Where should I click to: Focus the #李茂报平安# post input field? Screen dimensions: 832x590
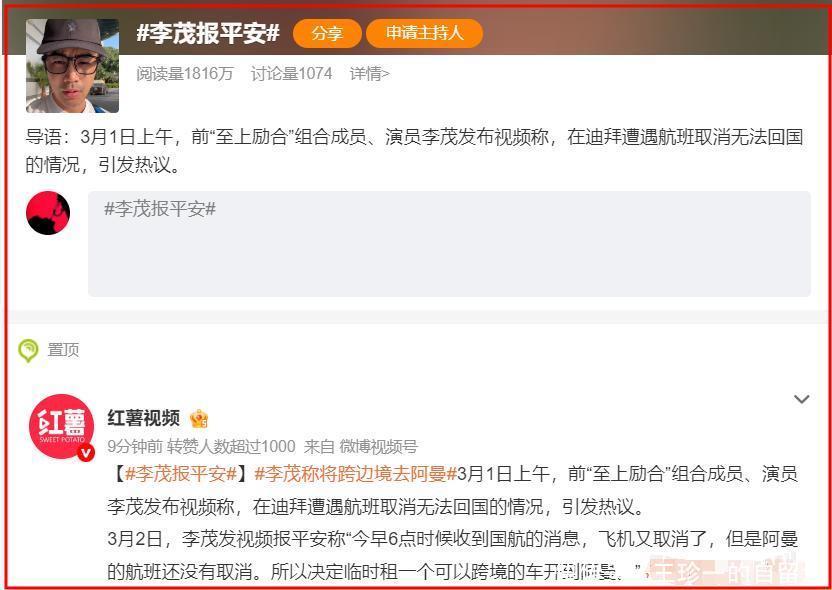click(449, 244)
